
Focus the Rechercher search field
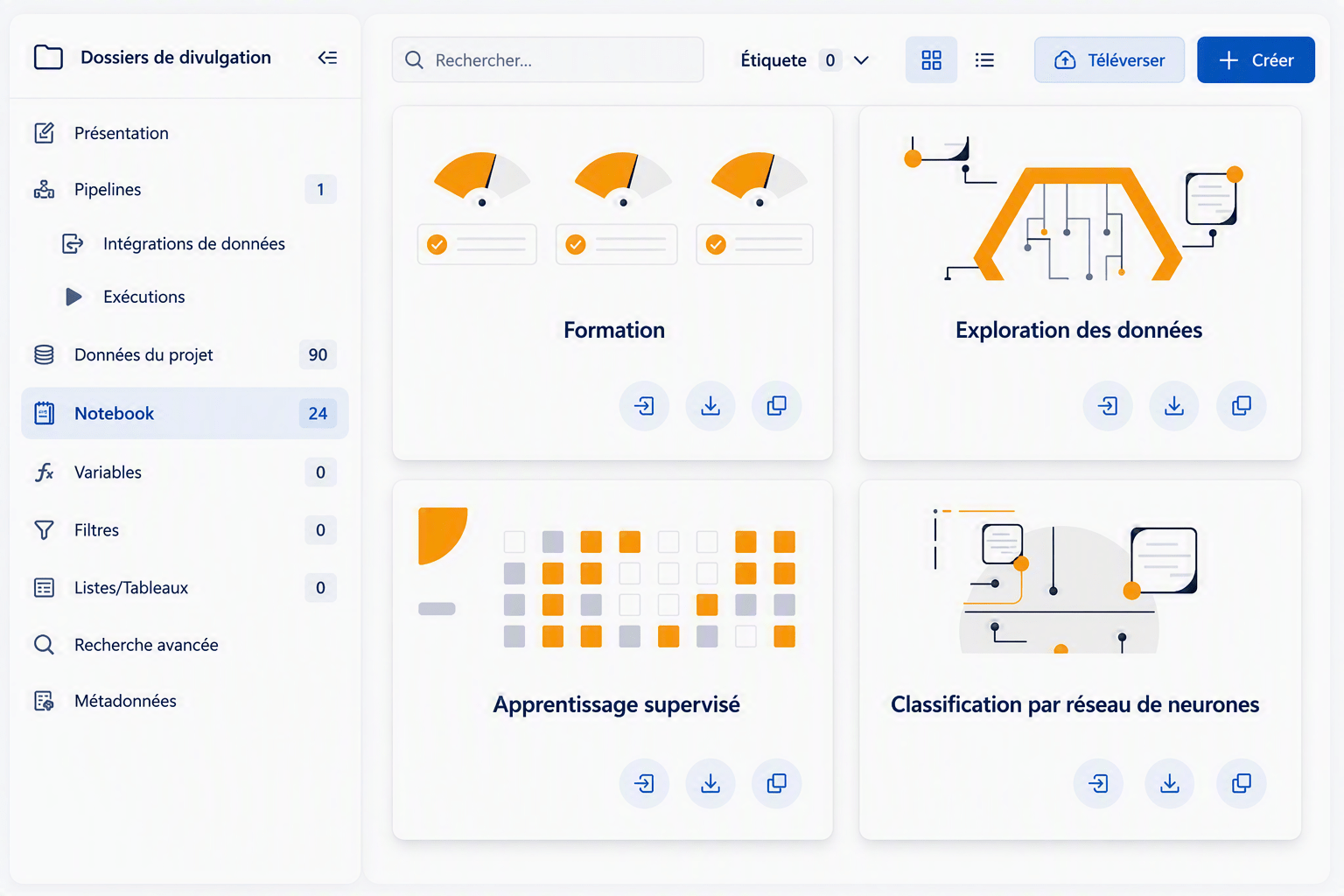coord(548,59)
